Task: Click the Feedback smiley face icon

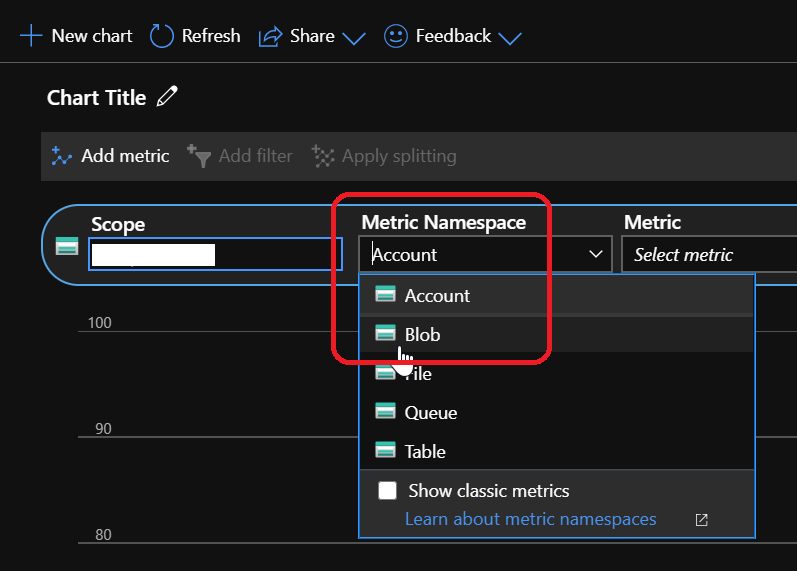Action: (x=396, y=36)
